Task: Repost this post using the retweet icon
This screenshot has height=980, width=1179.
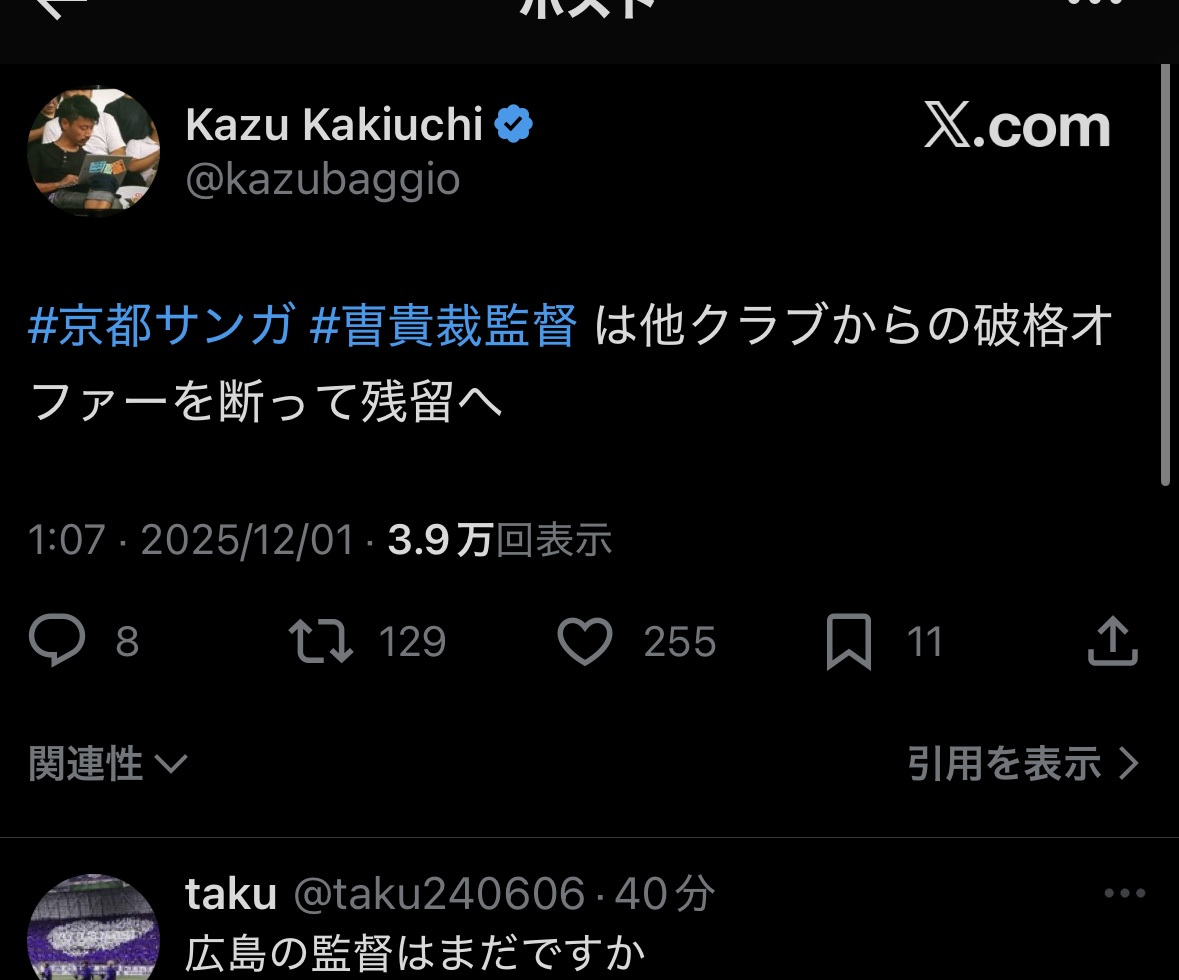Action: click(320, 641)
